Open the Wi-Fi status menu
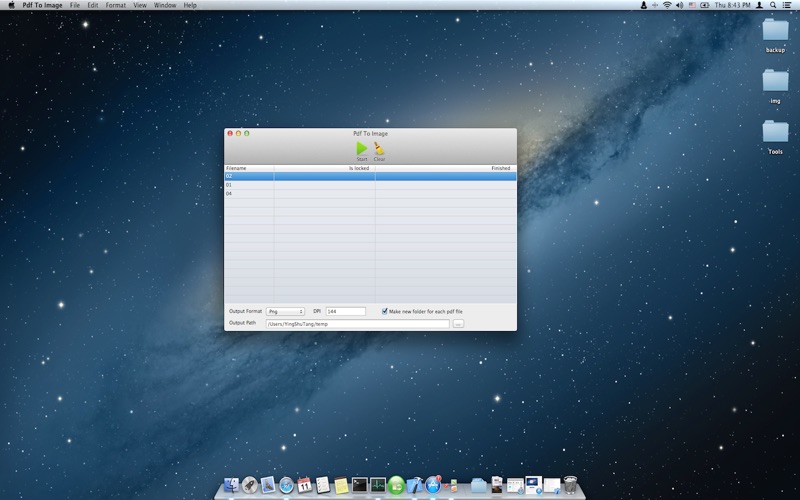The image size is (800, 500). [x=667, y=5]
